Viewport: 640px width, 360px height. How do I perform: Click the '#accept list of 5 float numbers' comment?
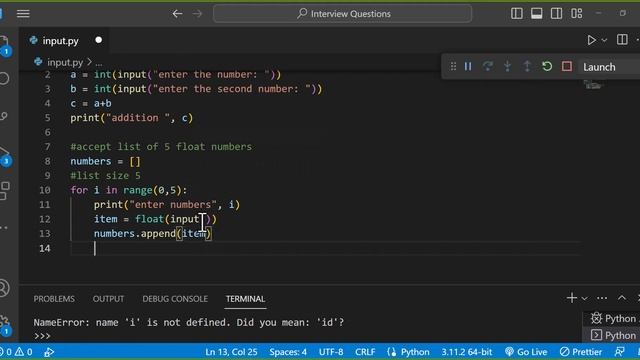[x=161, y=147]
